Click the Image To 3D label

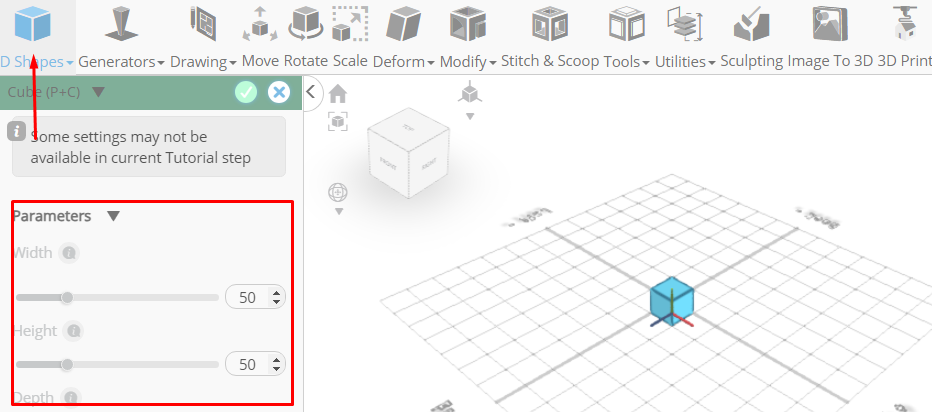pyautogui.click(x=830, y=61)
